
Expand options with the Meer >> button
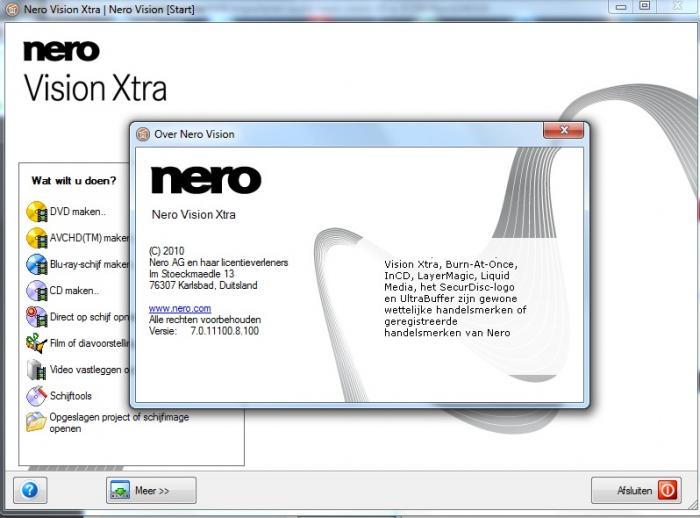click(151, 490)
